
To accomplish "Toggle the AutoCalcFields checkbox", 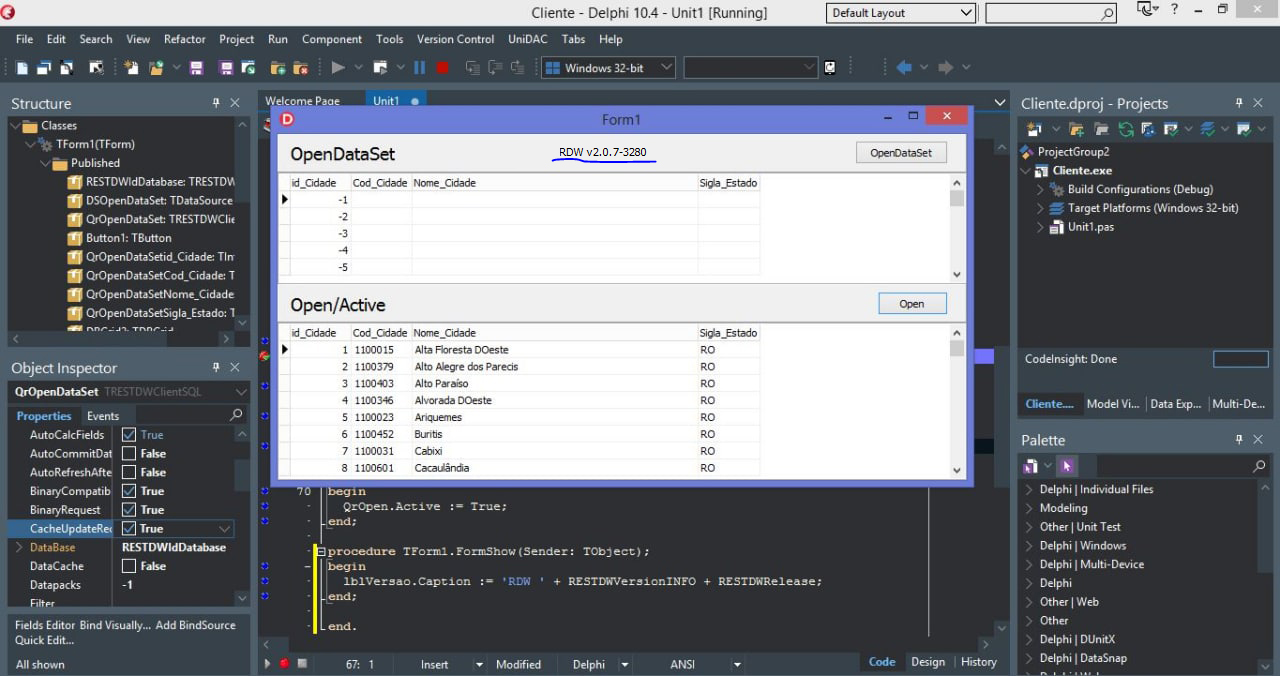I will click(129, 435).
